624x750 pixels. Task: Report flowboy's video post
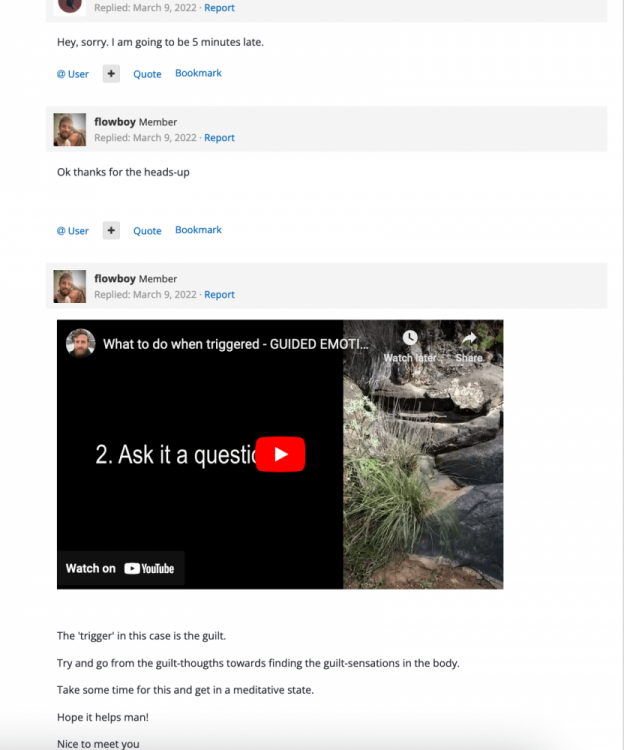click(219, 295)
